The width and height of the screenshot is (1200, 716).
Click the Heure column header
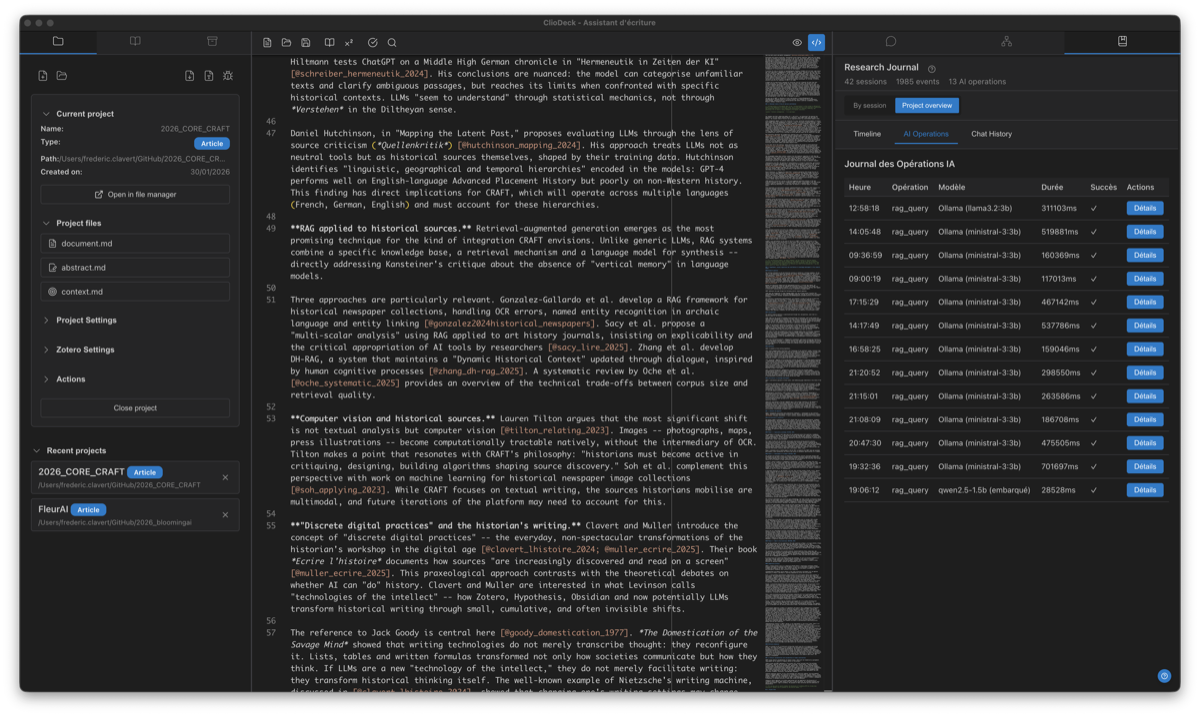[860, 187]
